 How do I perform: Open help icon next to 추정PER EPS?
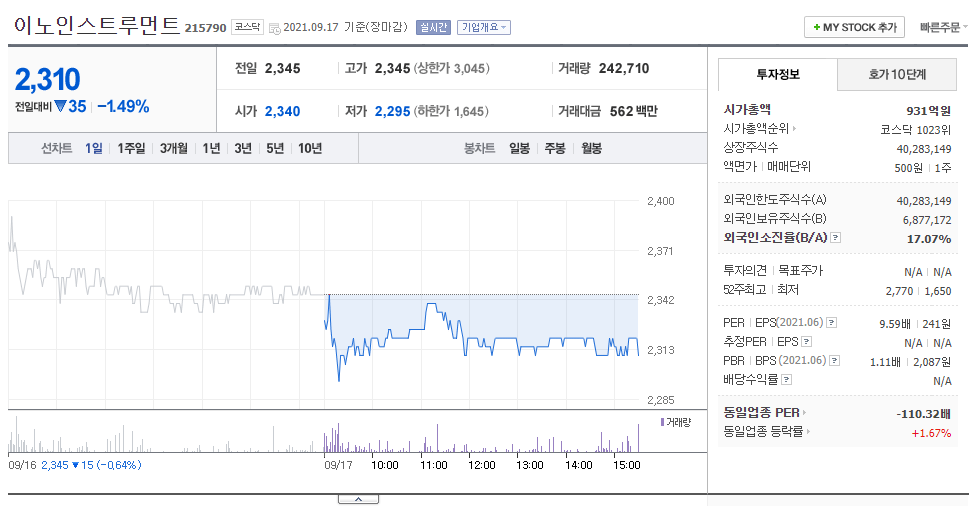pyautogui.click(x=806, y=341)
